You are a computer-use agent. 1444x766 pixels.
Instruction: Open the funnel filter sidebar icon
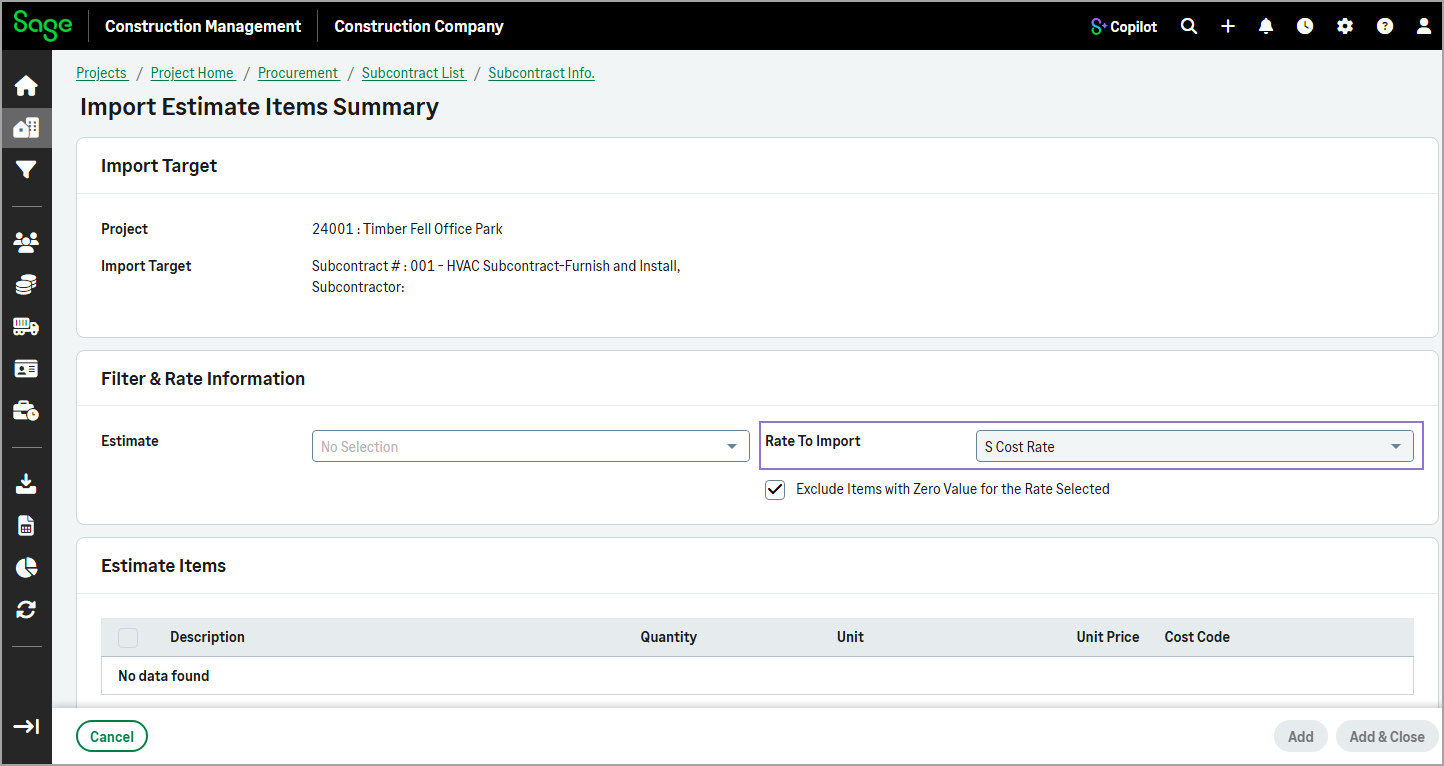(26, 170)
